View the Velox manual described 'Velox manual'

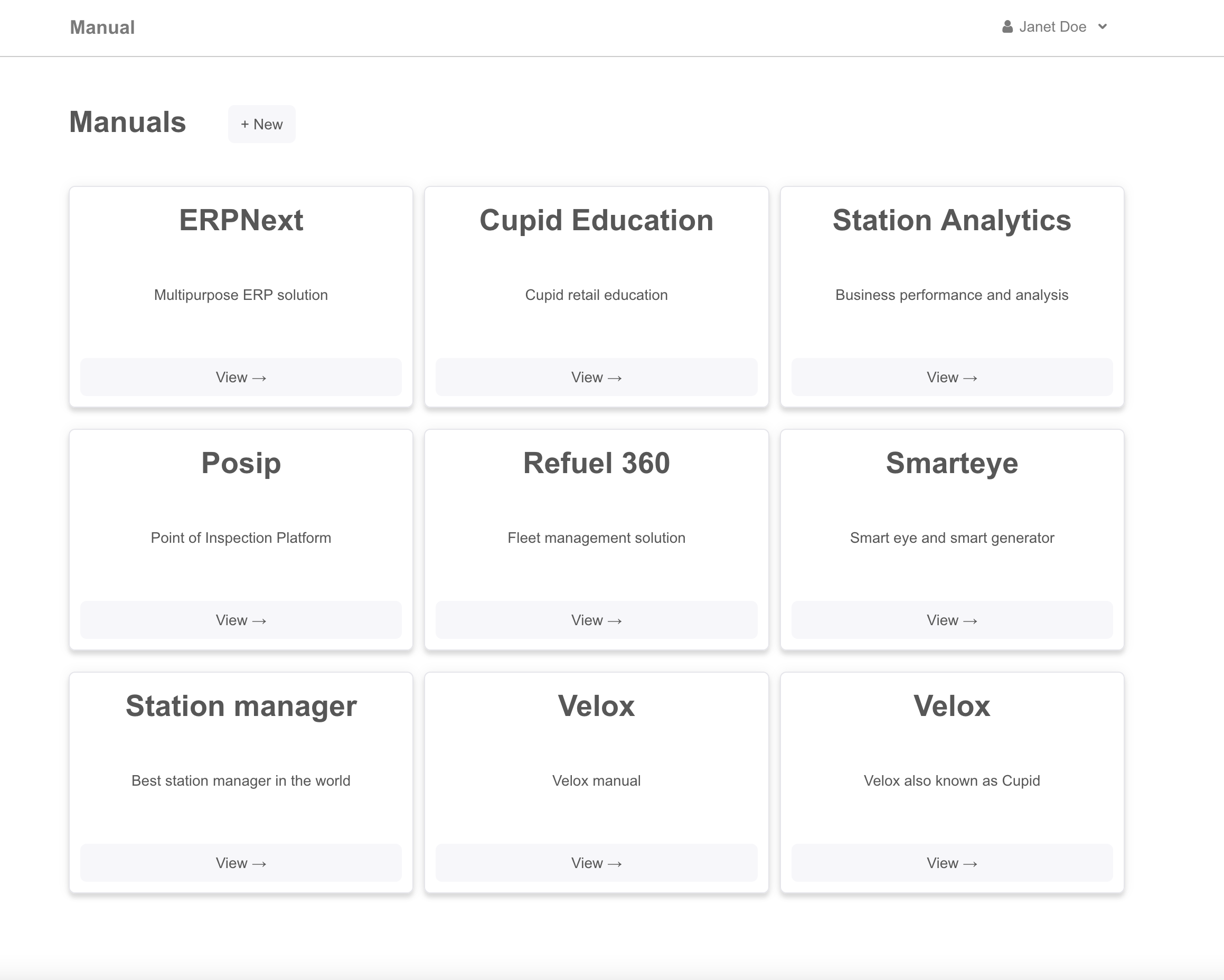[x=596, y=863]
